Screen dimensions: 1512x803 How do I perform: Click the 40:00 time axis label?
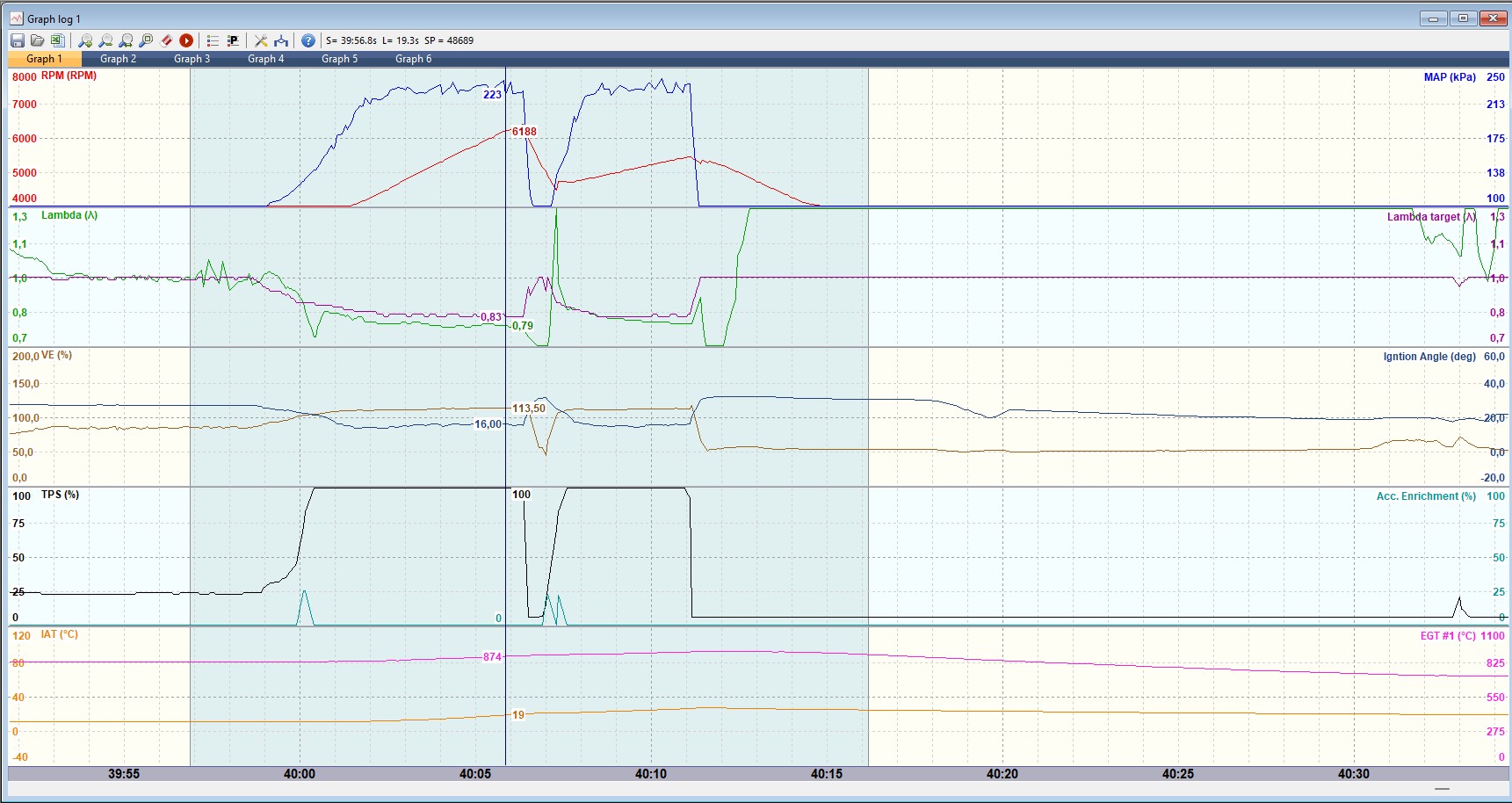[x=300, y=774]
